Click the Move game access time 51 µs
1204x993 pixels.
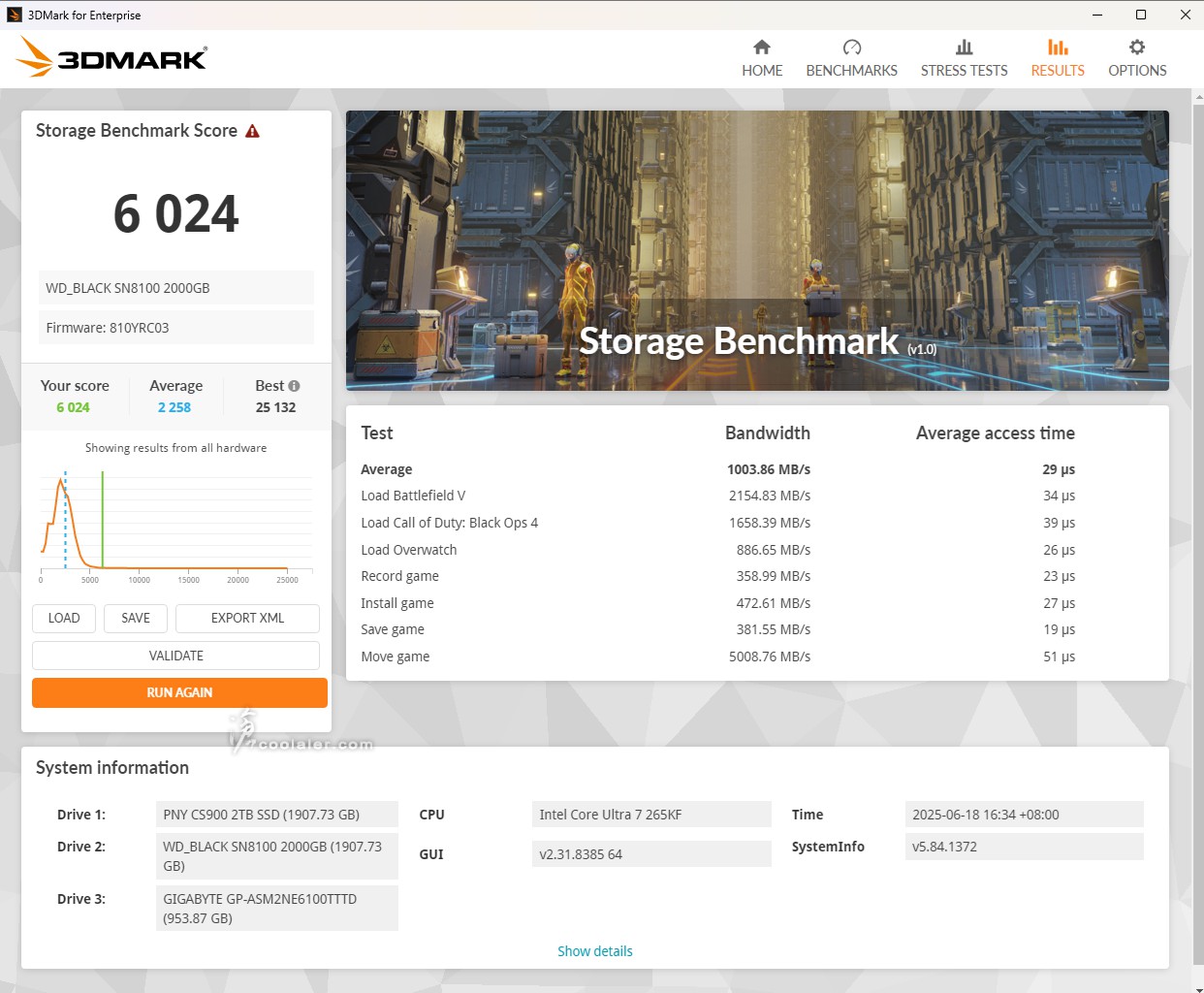click(x=1059, y=657)
